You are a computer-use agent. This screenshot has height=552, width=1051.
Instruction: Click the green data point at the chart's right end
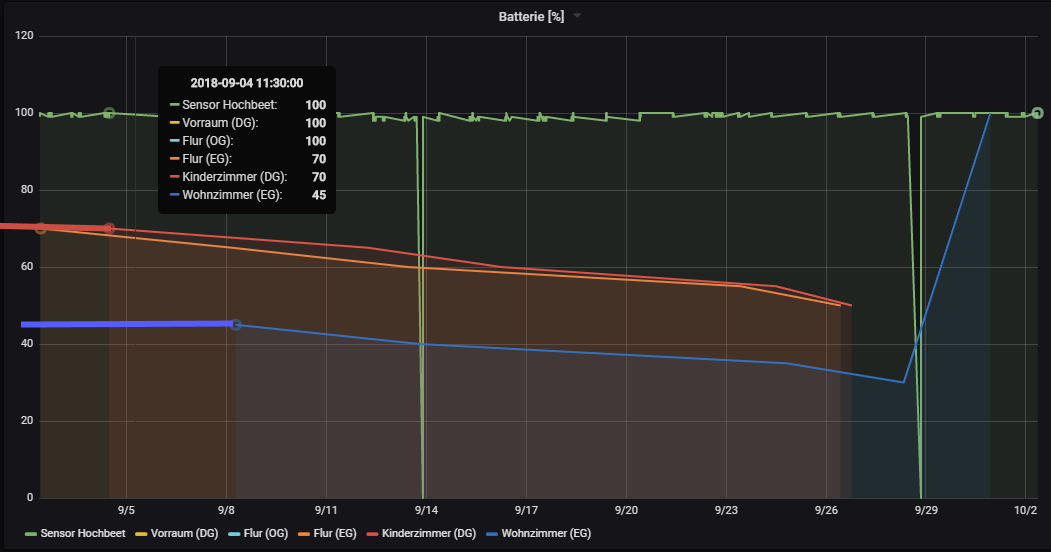(x=1038, y=113)
